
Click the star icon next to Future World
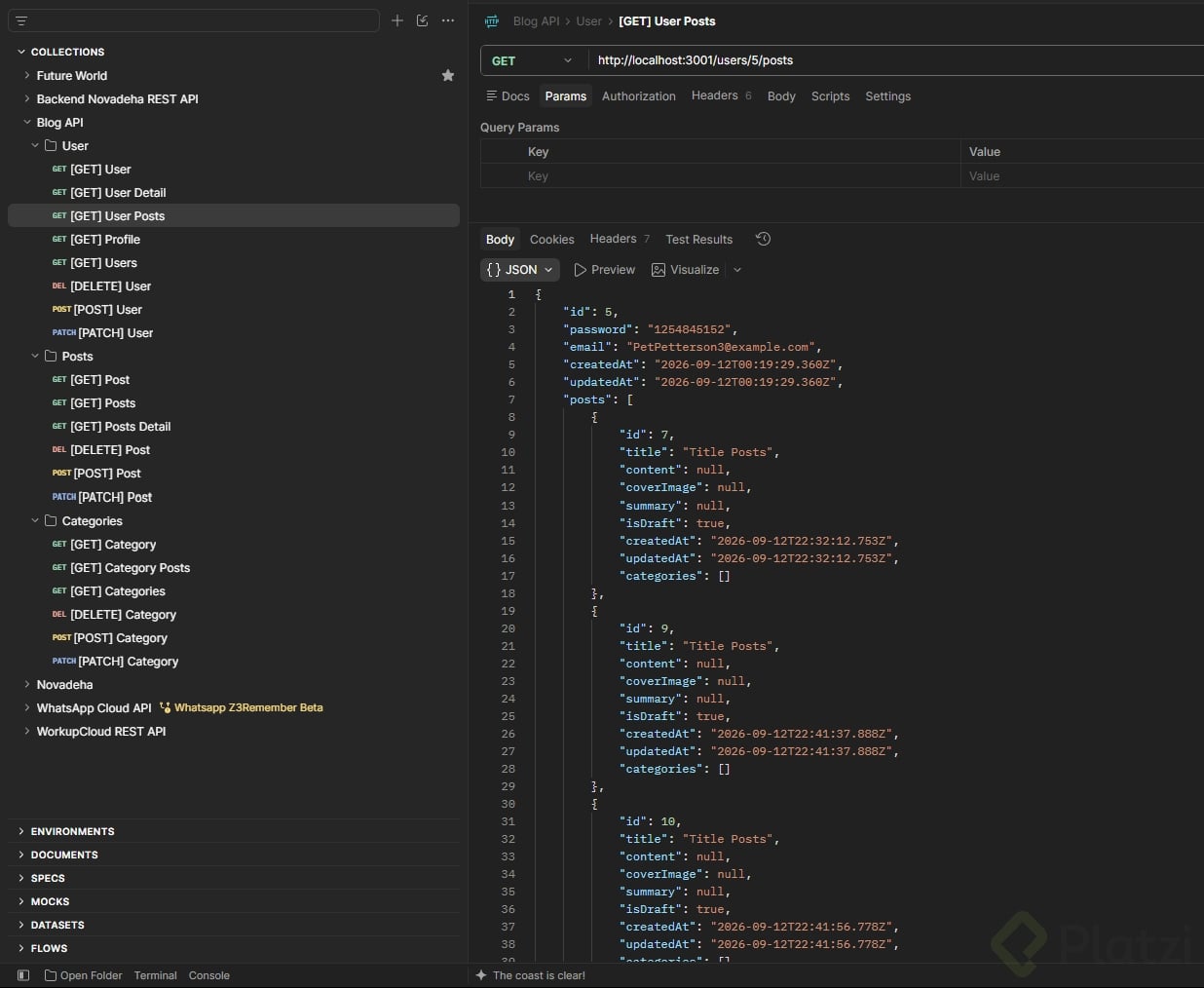(448, 75)
